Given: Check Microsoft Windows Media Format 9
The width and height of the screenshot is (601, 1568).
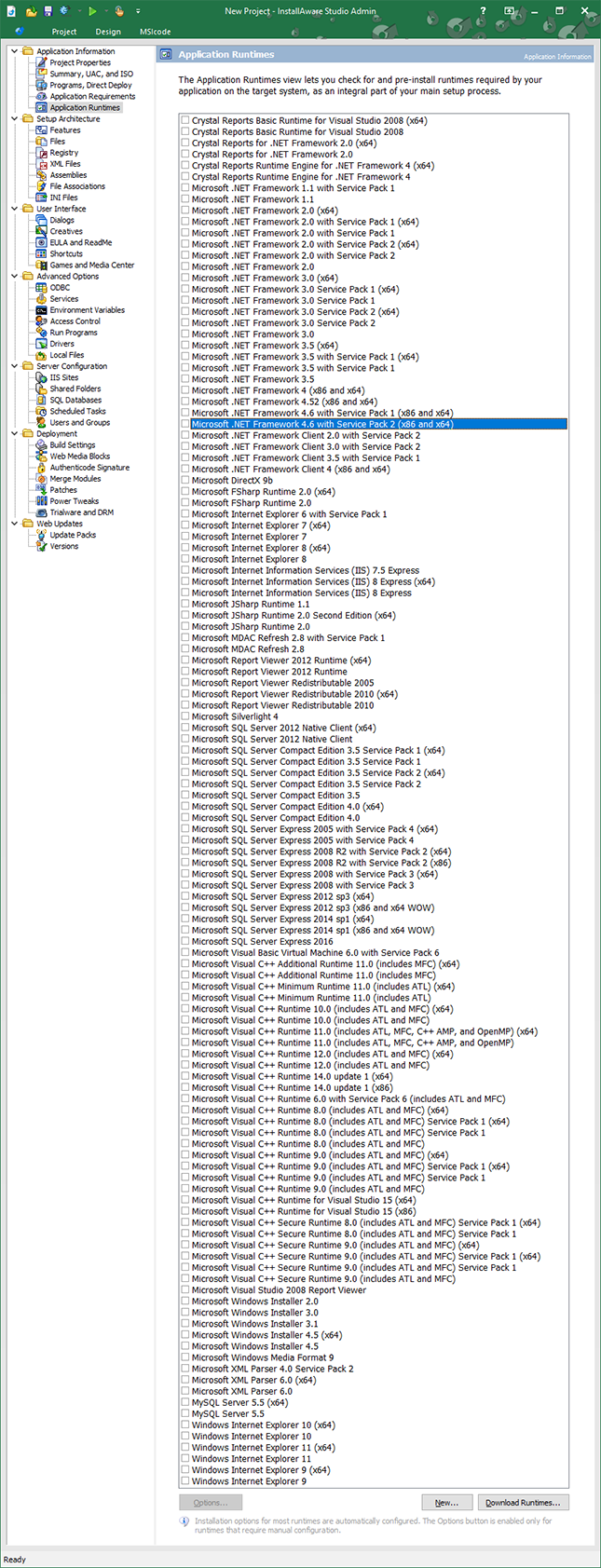Looking at the screenshot, I should 185,1357.
